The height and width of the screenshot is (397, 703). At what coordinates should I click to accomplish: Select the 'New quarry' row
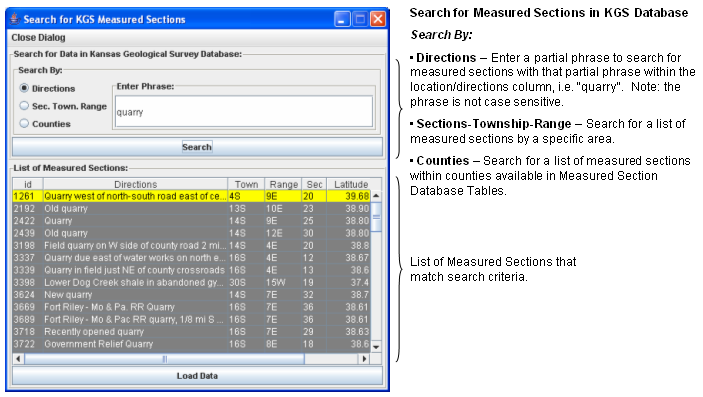click(191, 295)
